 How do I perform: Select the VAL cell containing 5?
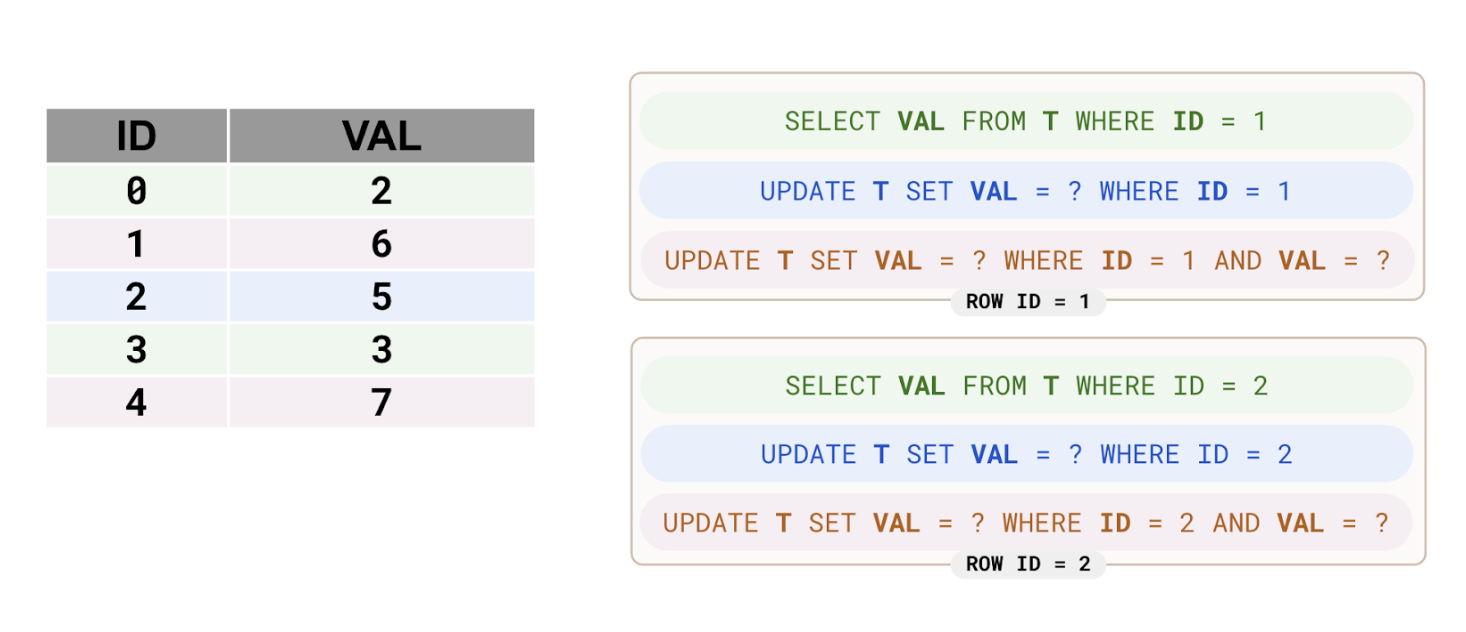(381, 297)
